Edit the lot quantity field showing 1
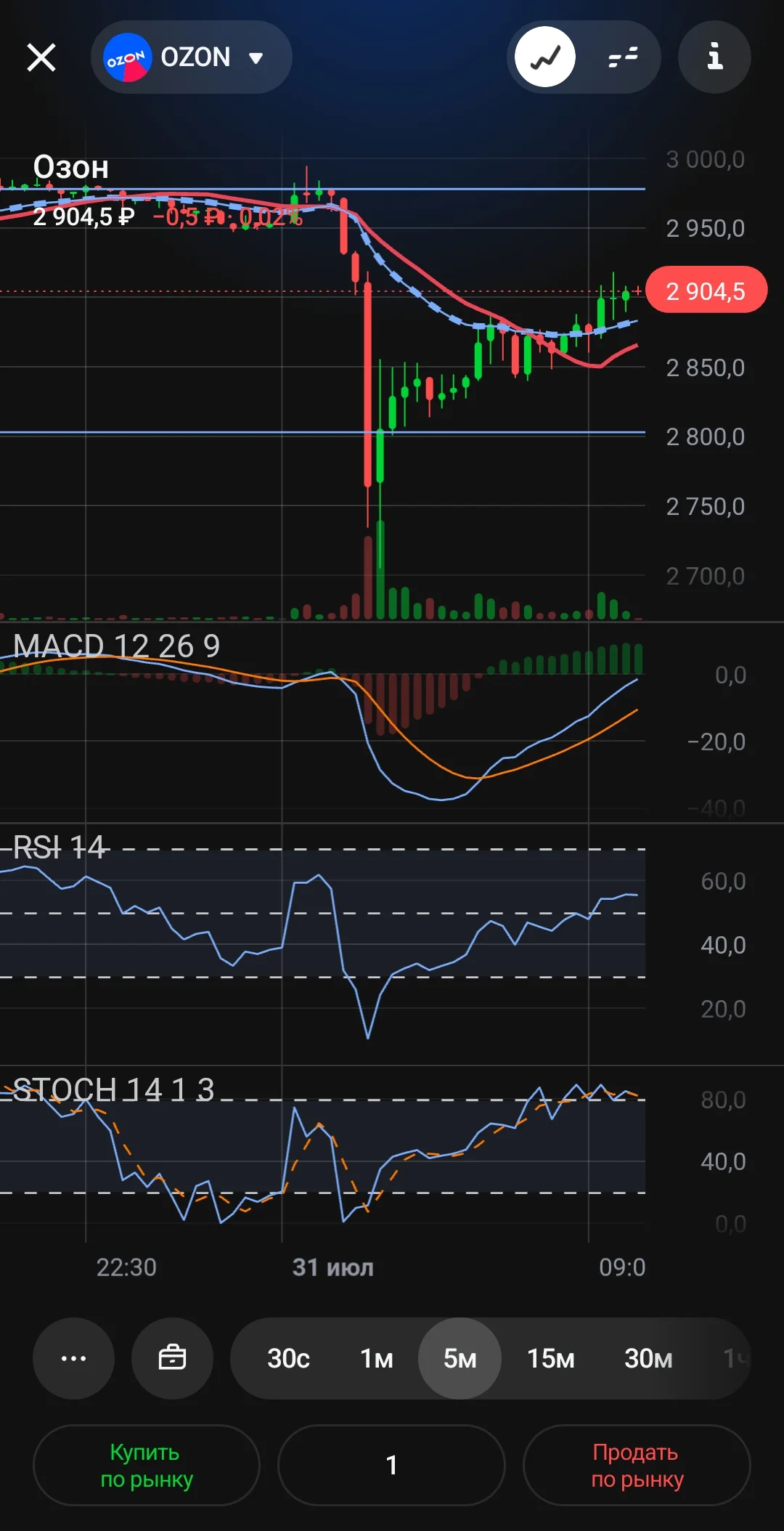The height and width of the screenshot is (1531, 784). pyautogui.click(x=391, y=1465)
